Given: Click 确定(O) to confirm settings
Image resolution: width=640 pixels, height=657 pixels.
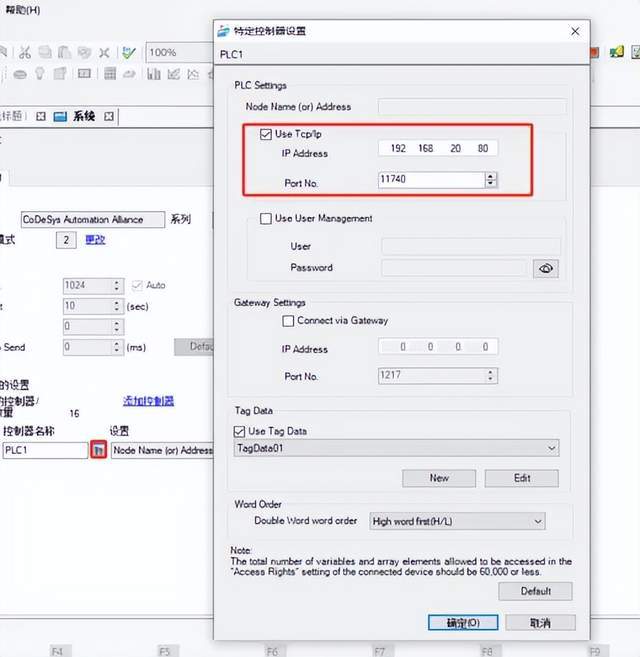Looking at the screenshot, I should coord(462,622).
